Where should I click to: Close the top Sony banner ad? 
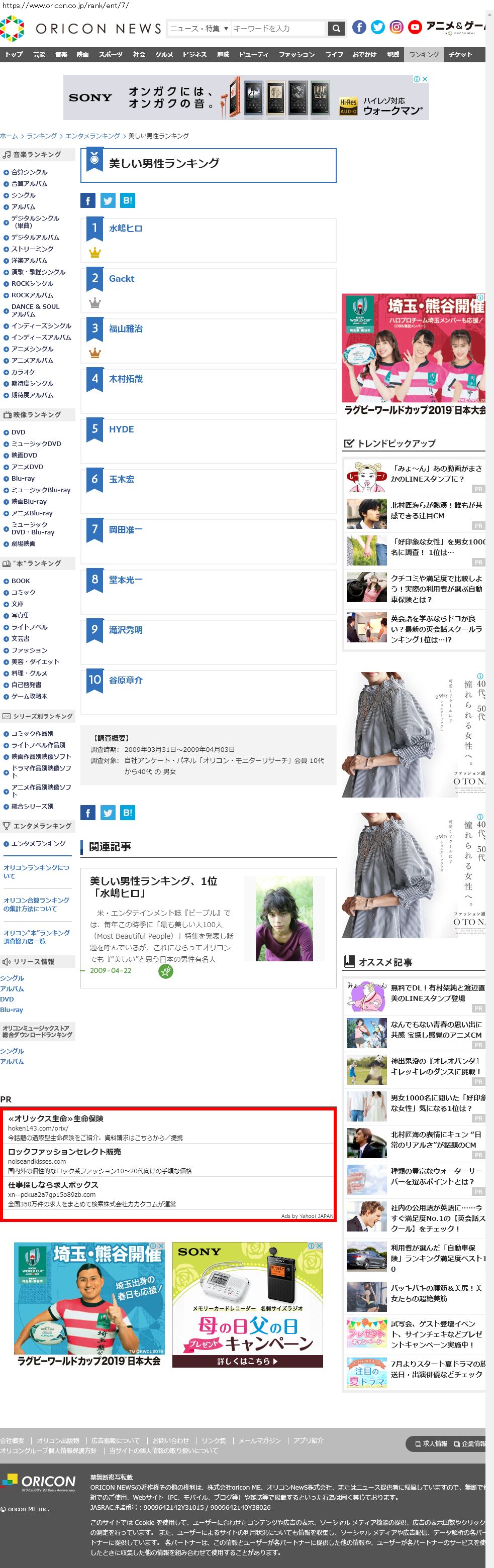tap(425, 79)
